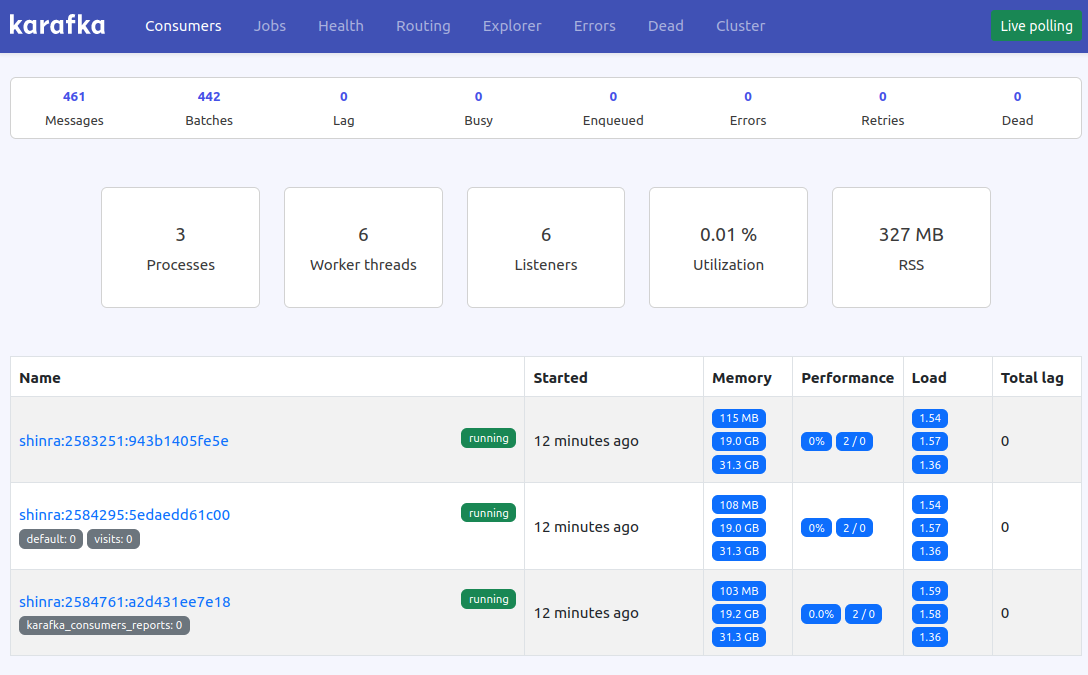Click the 108 MB memory badge
The width and height of the screenshot is (1088, 675).
pyautogui.click(x=739, y=505)
